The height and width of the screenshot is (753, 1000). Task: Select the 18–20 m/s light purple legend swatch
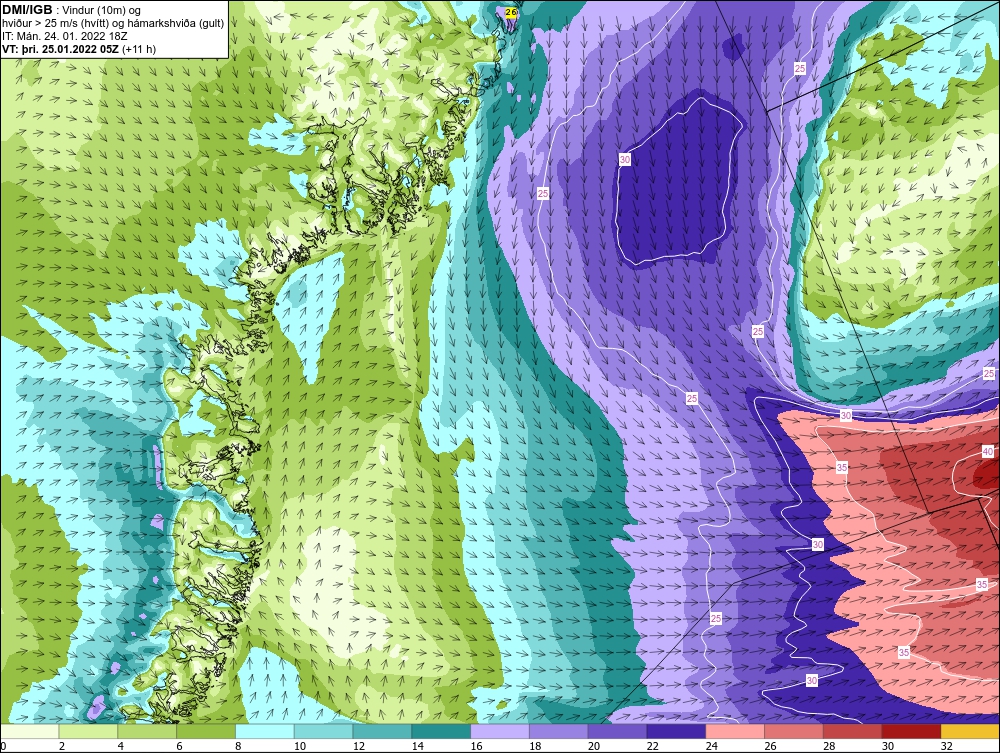point(559,731)
